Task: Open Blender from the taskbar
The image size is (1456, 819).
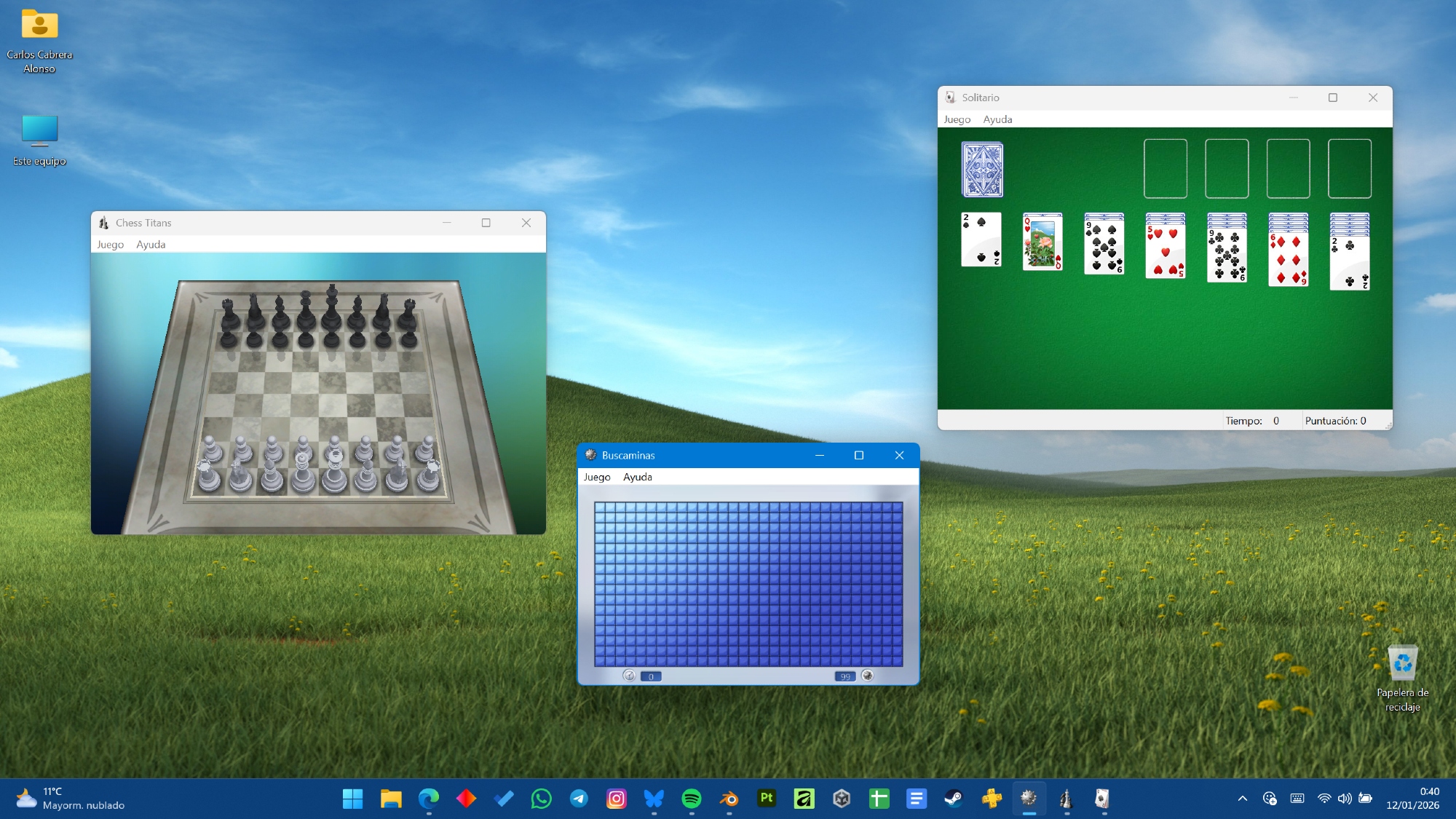Action: click(x=729, y=799)
